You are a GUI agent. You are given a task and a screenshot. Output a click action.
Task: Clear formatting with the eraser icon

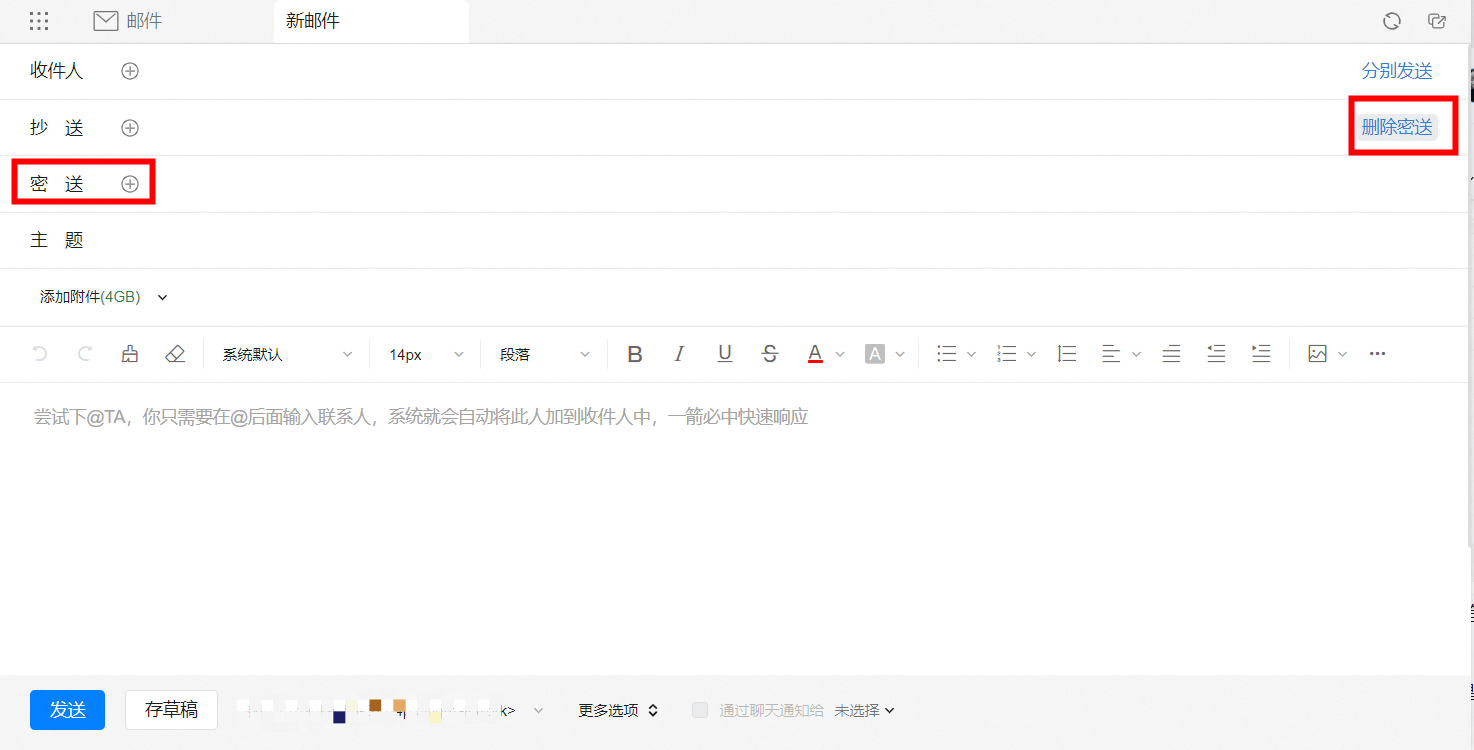175,354
